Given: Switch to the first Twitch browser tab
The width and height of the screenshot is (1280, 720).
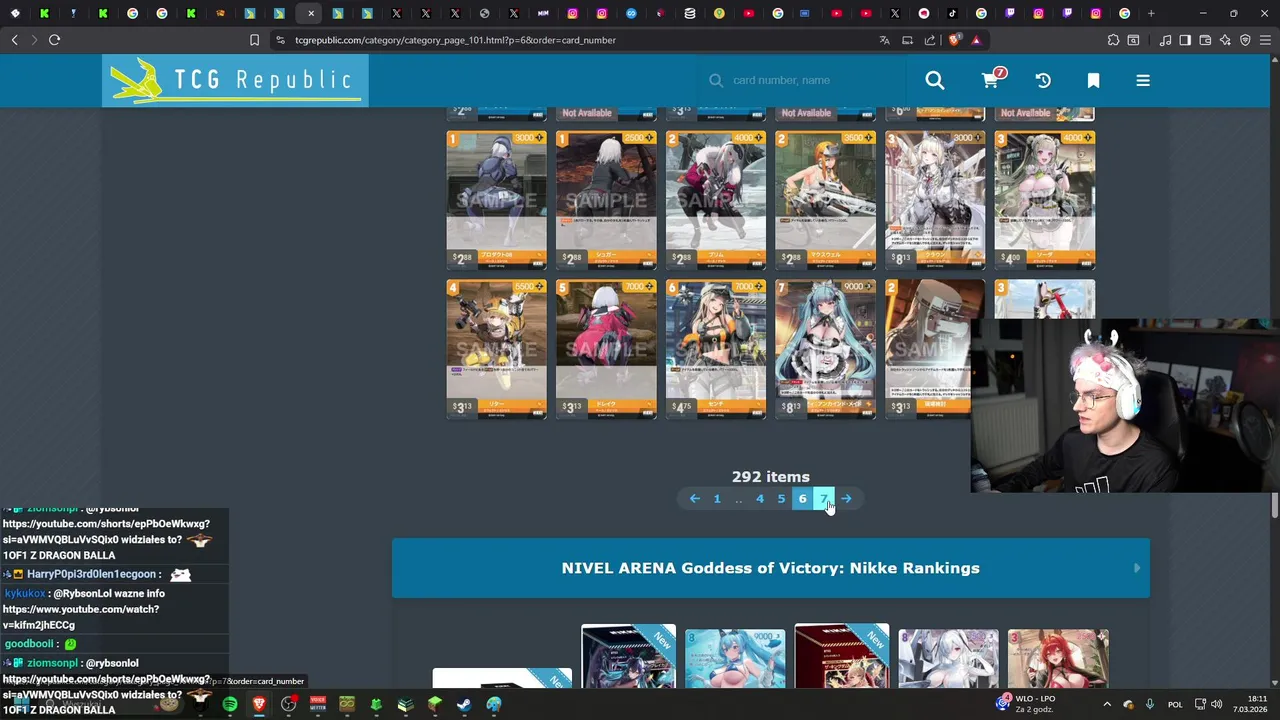Looking at the screenshot, I should click(1010, 13).
